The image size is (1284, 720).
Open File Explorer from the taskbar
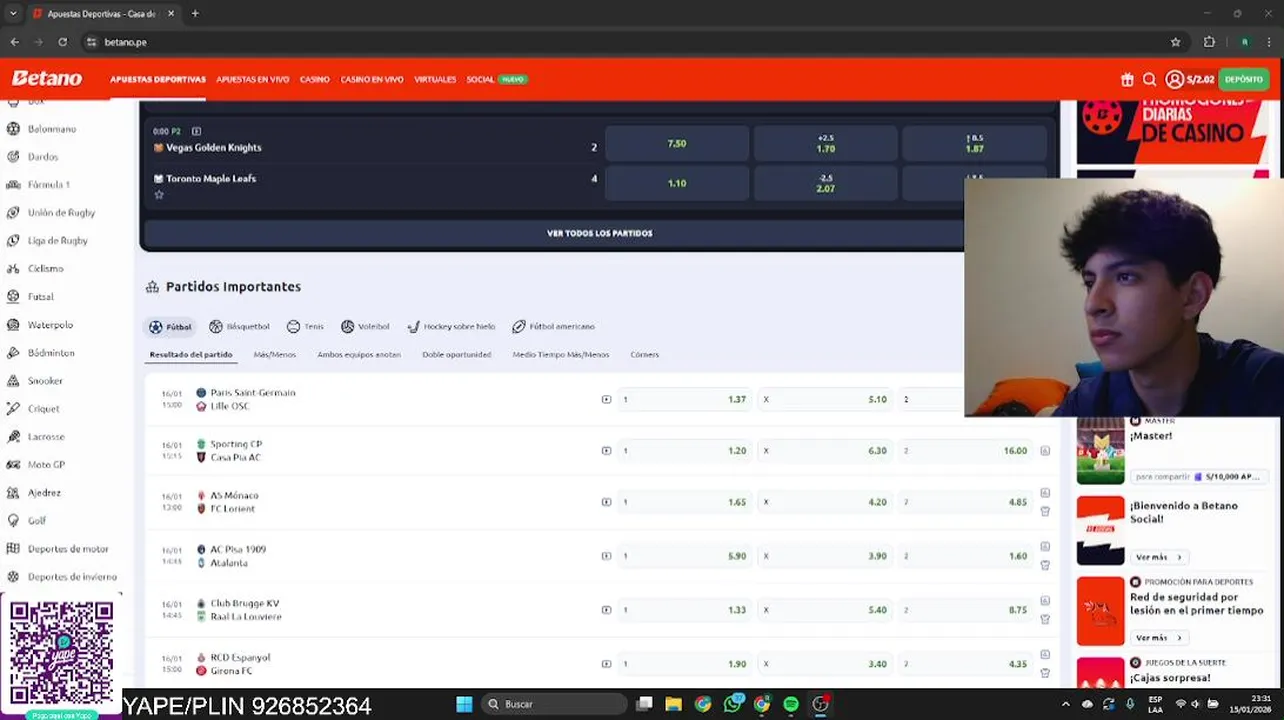coord(674,704)
